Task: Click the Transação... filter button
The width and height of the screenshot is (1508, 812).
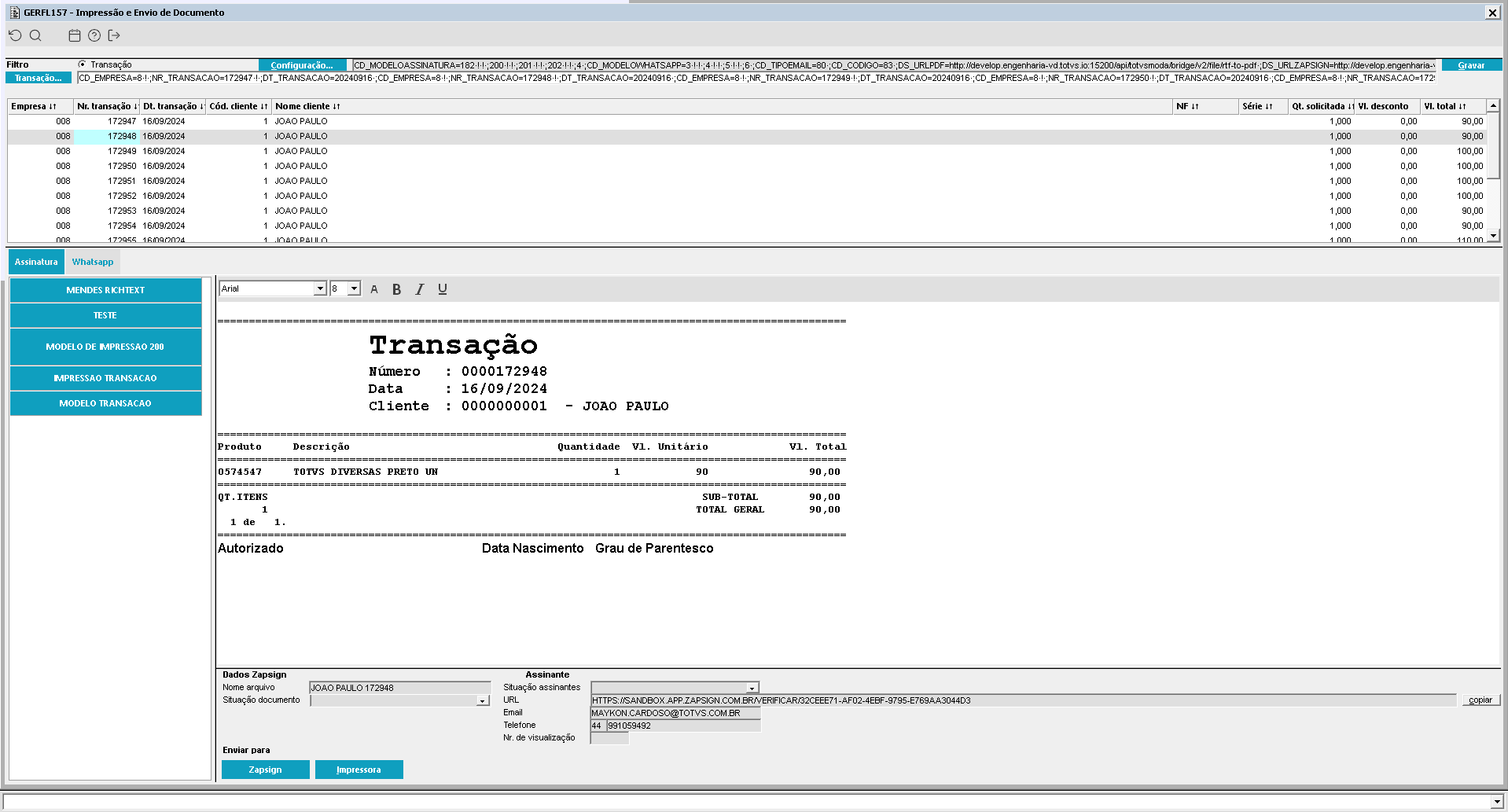Action: click(38, 78)
